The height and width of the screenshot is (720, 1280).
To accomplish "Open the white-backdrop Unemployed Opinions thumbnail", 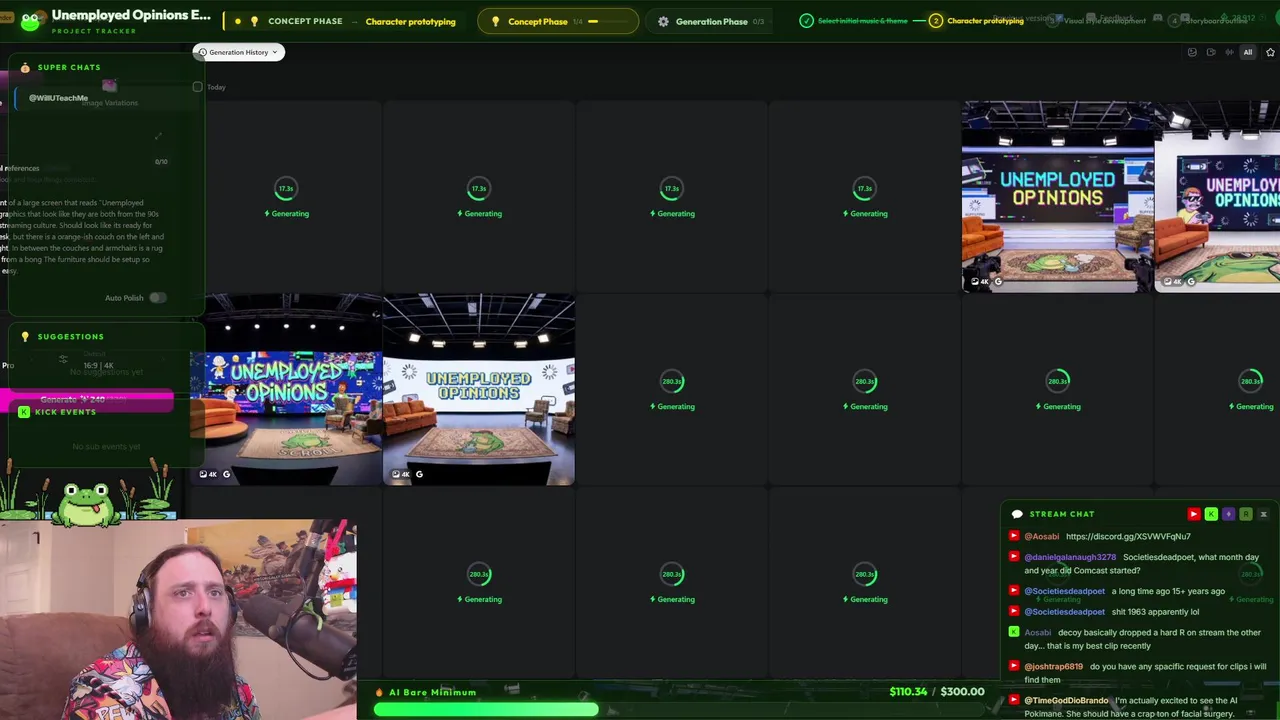I will (x=479, y=389).
